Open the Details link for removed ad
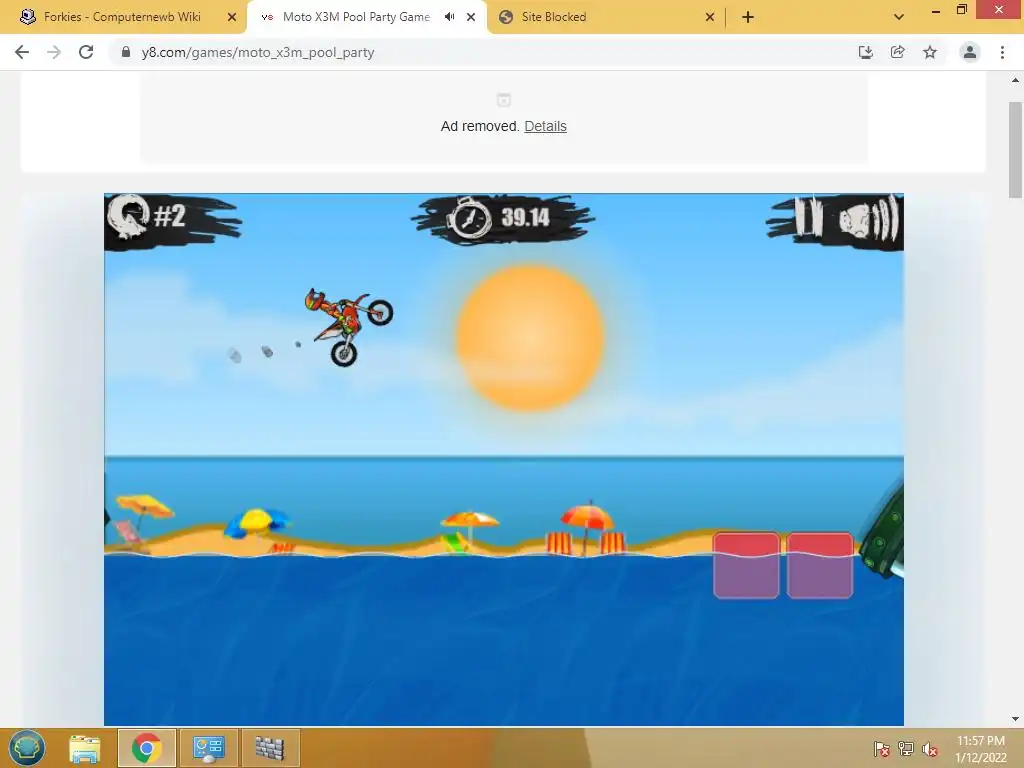Image resolution: width=1024 pixels, height=768 pixels. [x=545, y=126]
